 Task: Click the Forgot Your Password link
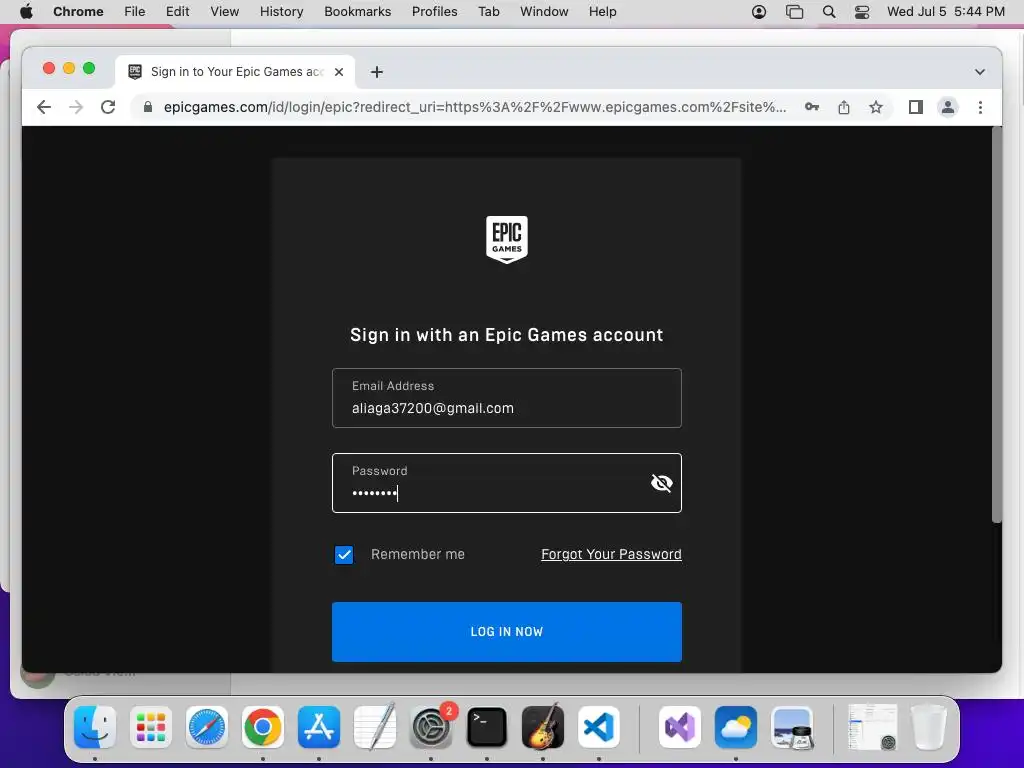[x=611, y=554]
